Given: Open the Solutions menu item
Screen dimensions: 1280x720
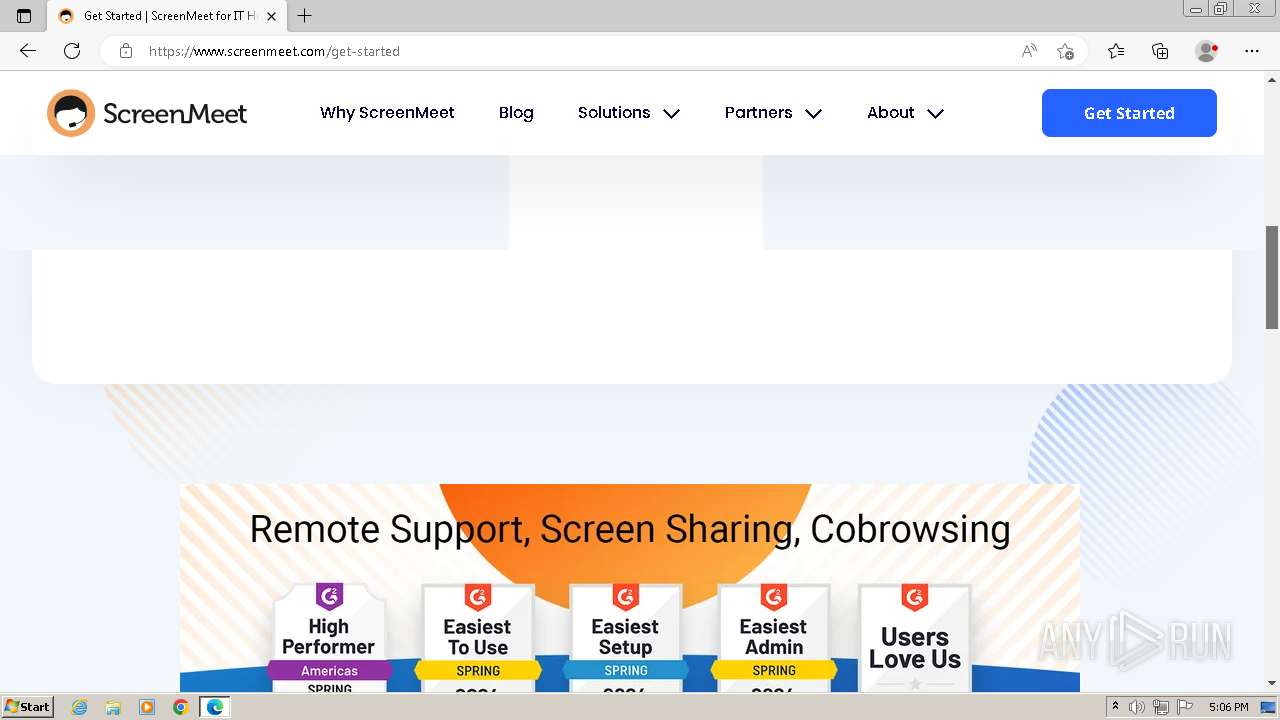Looking at the screenshot, I should [x=614, y=113].
